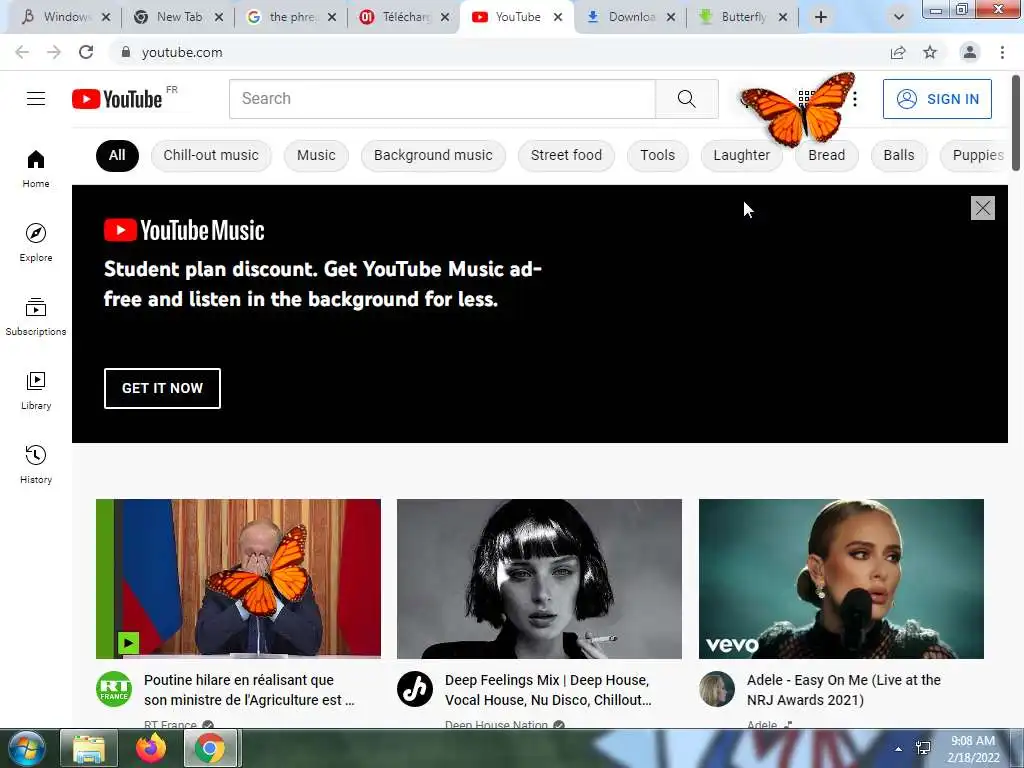Switch to the Google 'the phre' tab

coord(291,17)
